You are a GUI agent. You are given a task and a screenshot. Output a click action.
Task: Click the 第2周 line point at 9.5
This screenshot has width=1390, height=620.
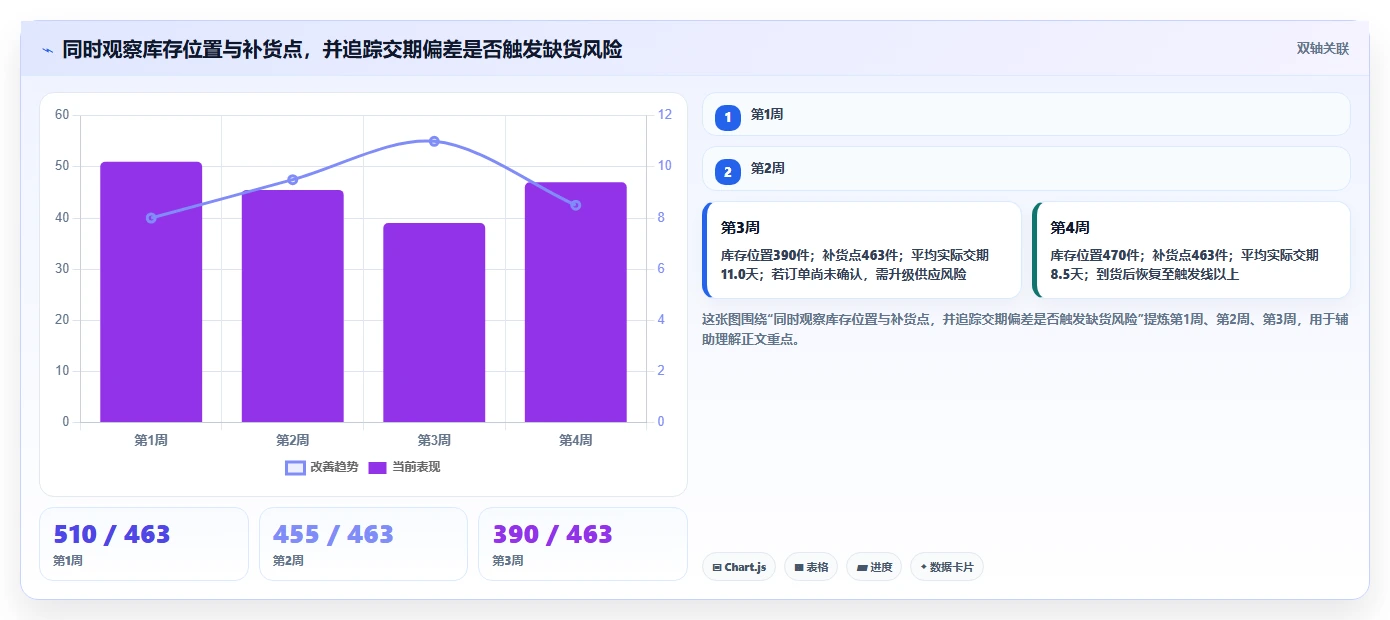(x=293, y=180)
